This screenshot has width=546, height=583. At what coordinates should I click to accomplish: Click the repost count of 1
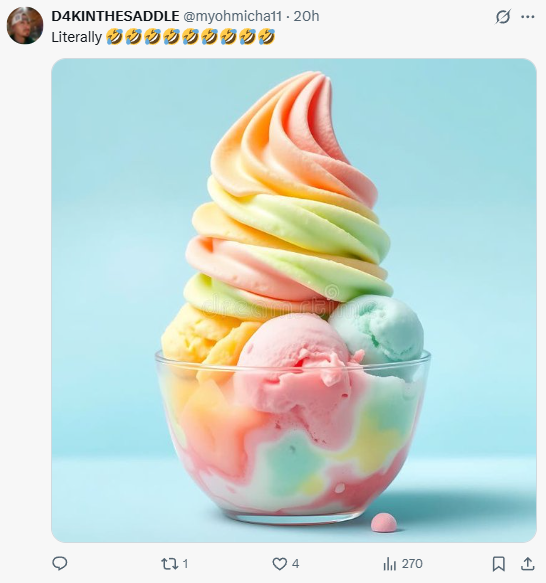185,564
